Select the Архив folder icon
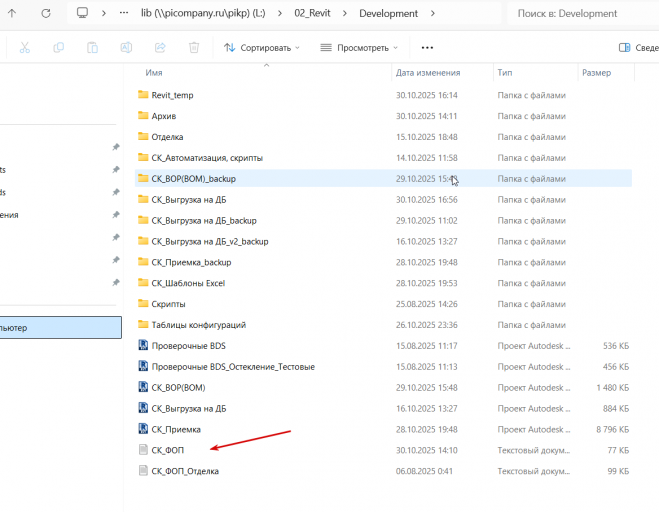This screenshot has height=512, width=659. 143,116
